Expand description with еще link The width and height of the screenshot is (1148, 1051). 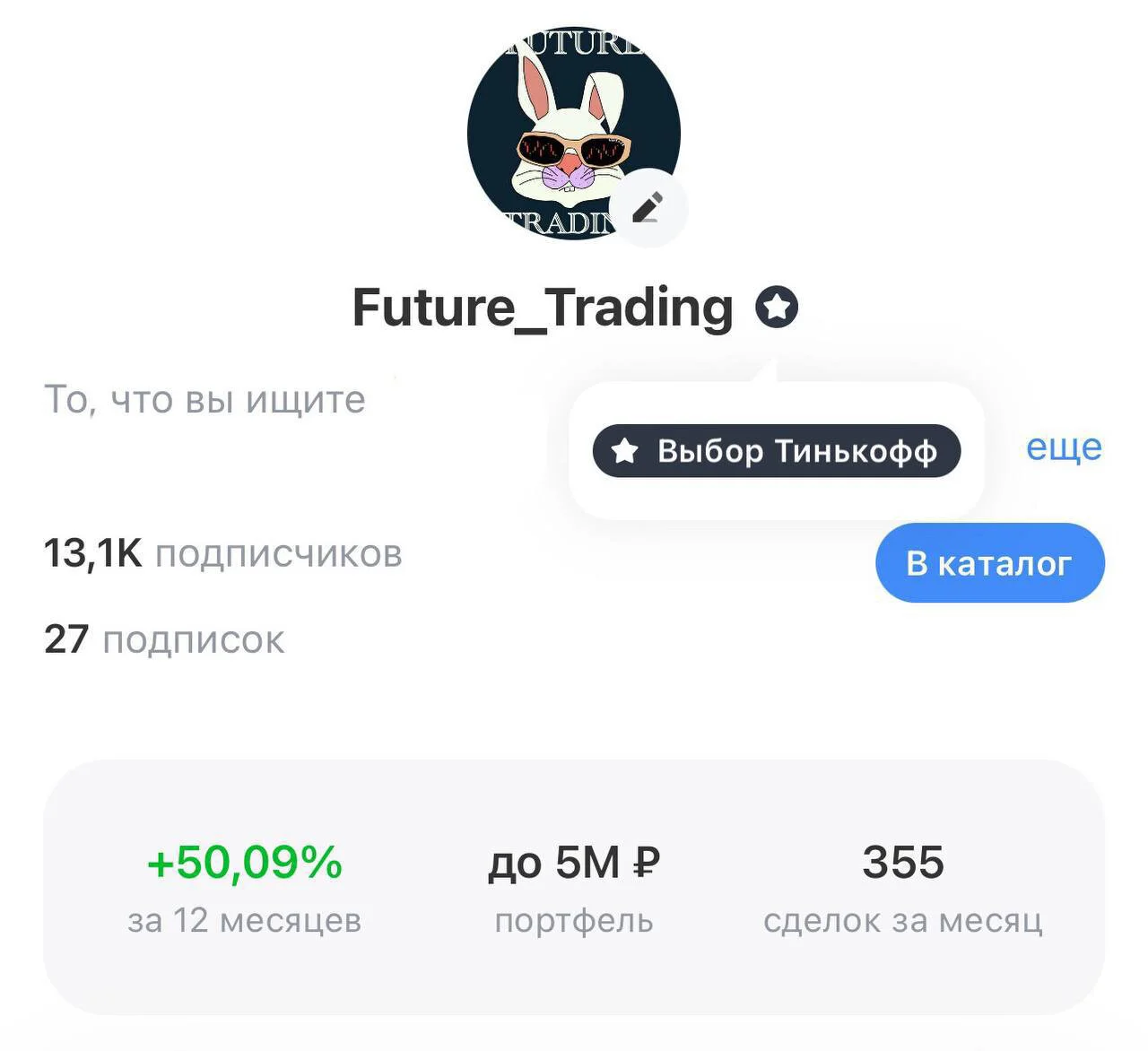[1064, 447]
